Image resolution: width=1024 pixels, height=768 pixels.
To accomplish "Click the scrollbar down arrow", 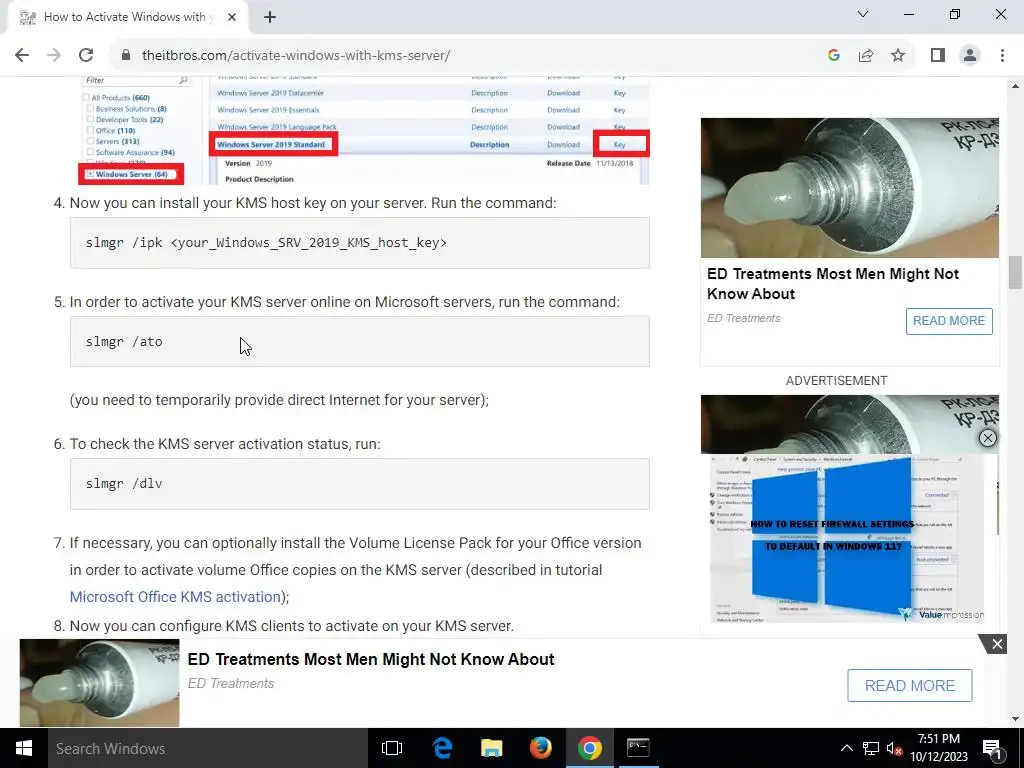I will click(x=1015, y=720).
